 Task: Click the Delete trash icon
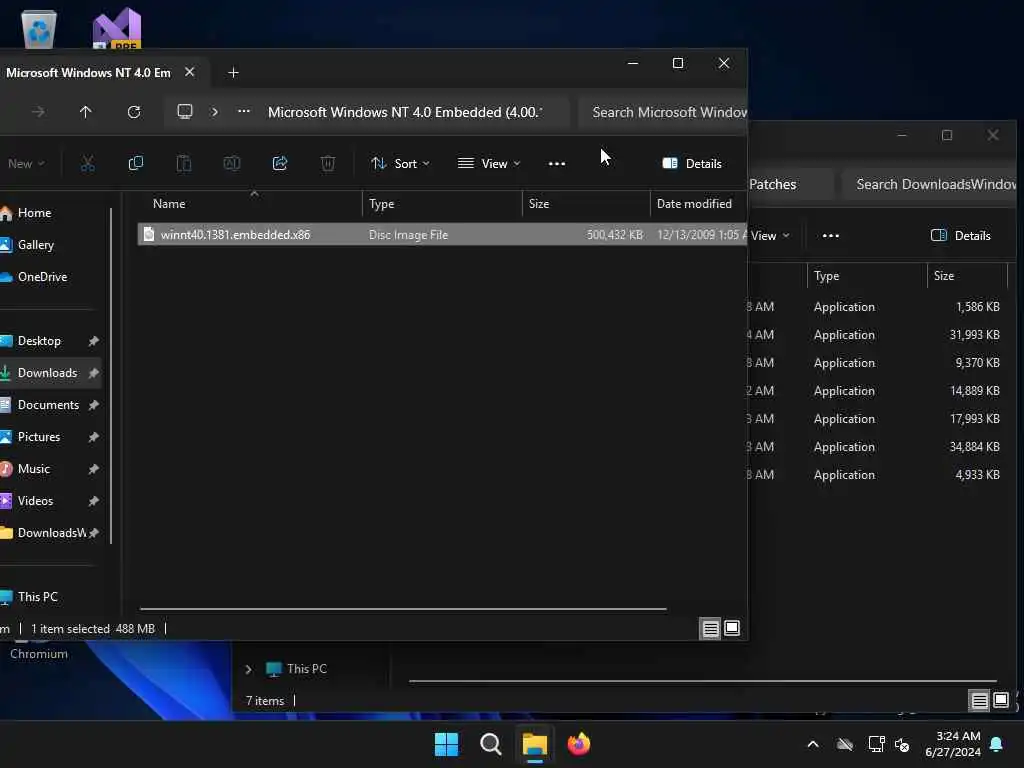pos(328,163)
